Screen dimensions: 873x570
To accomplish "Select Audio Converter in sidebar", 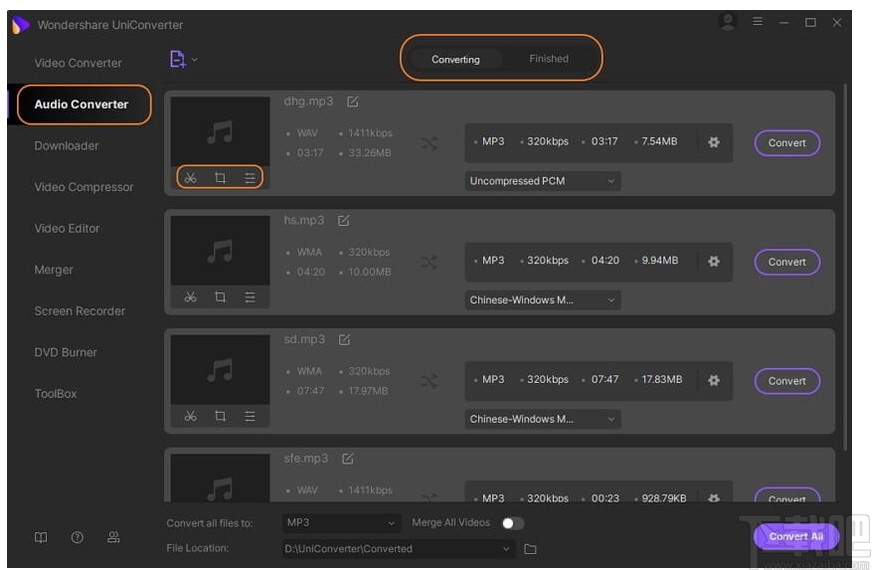I will 81,104.
